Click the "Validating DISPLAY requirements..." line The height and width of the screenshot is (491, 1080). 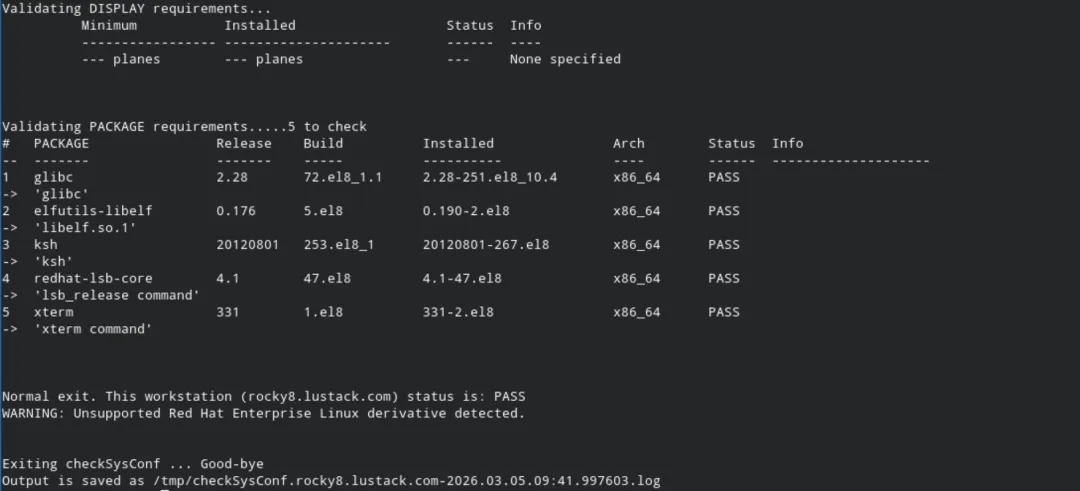(x=136, y=8)
